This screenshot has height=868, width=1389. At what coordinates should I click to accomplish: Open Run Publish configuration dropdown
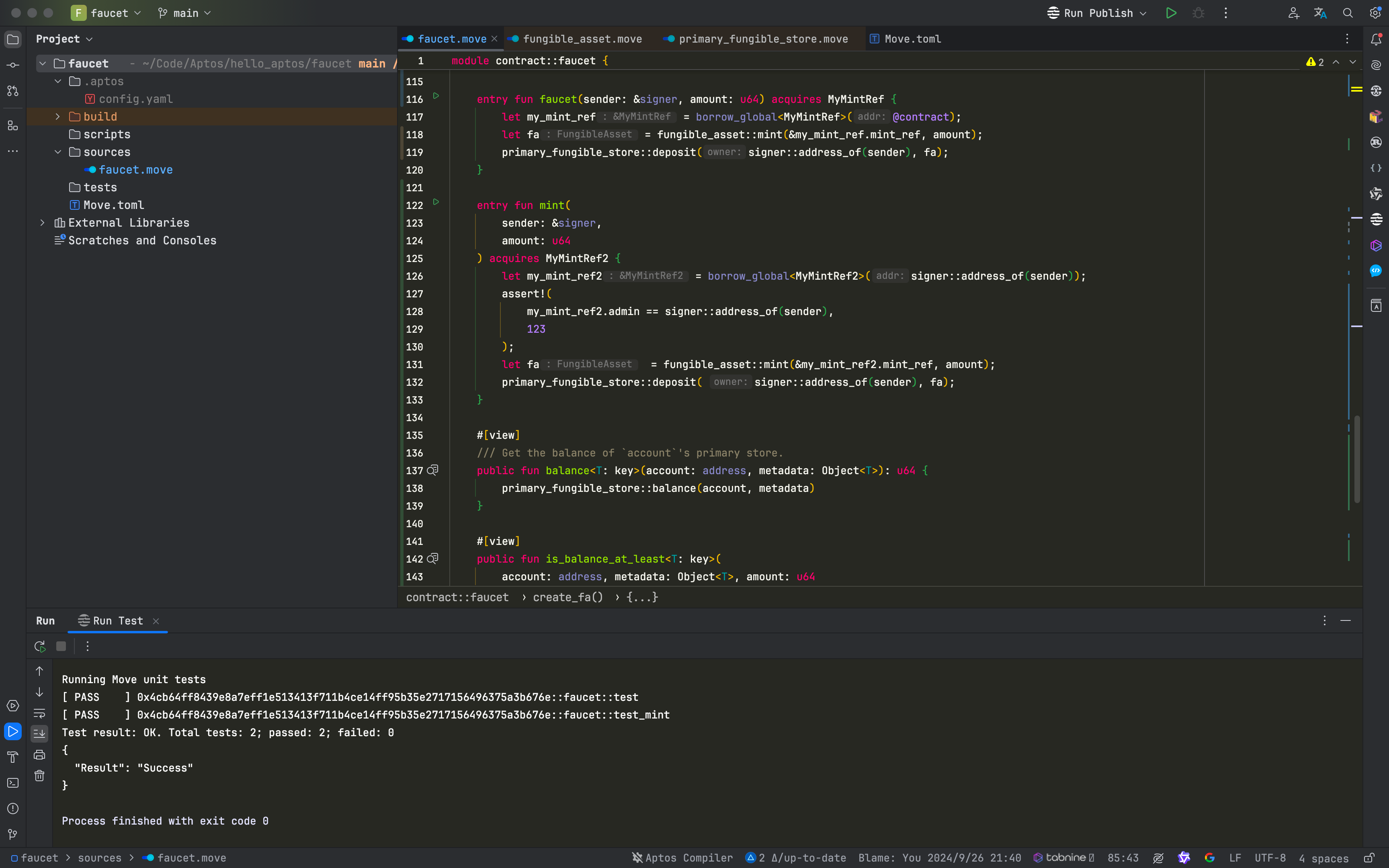coord(1097,13)
